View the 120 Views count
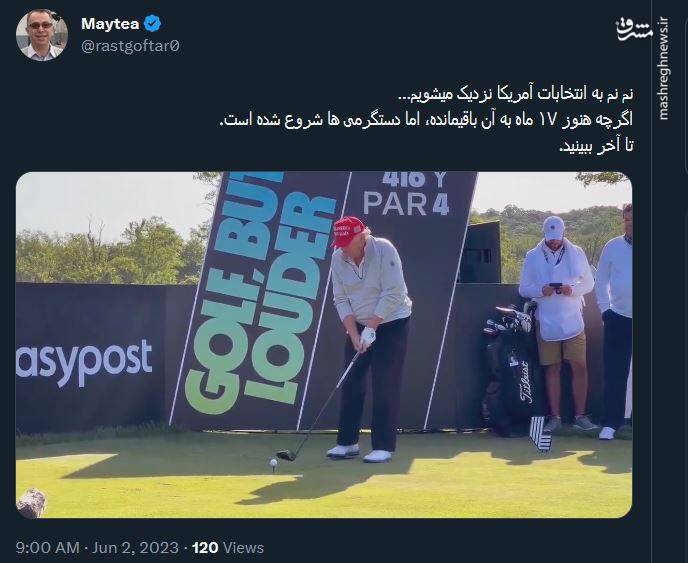The image size is (688, 563). [x=228, y=548]
